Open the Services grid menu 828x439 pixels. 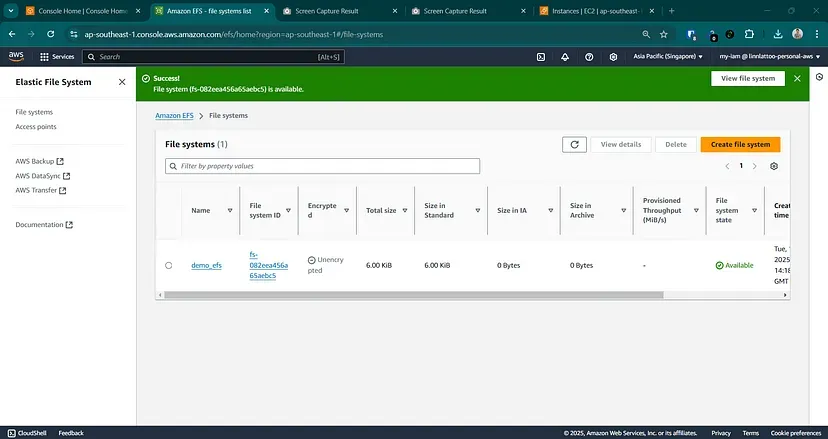[x=57, y=57]
